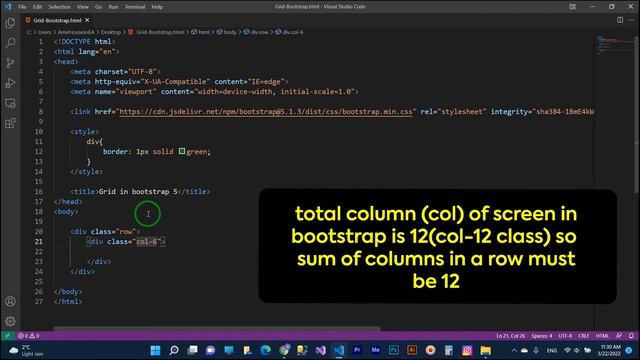Open the Search view in activity bar
640x360 pixels.
pos(10,42)
